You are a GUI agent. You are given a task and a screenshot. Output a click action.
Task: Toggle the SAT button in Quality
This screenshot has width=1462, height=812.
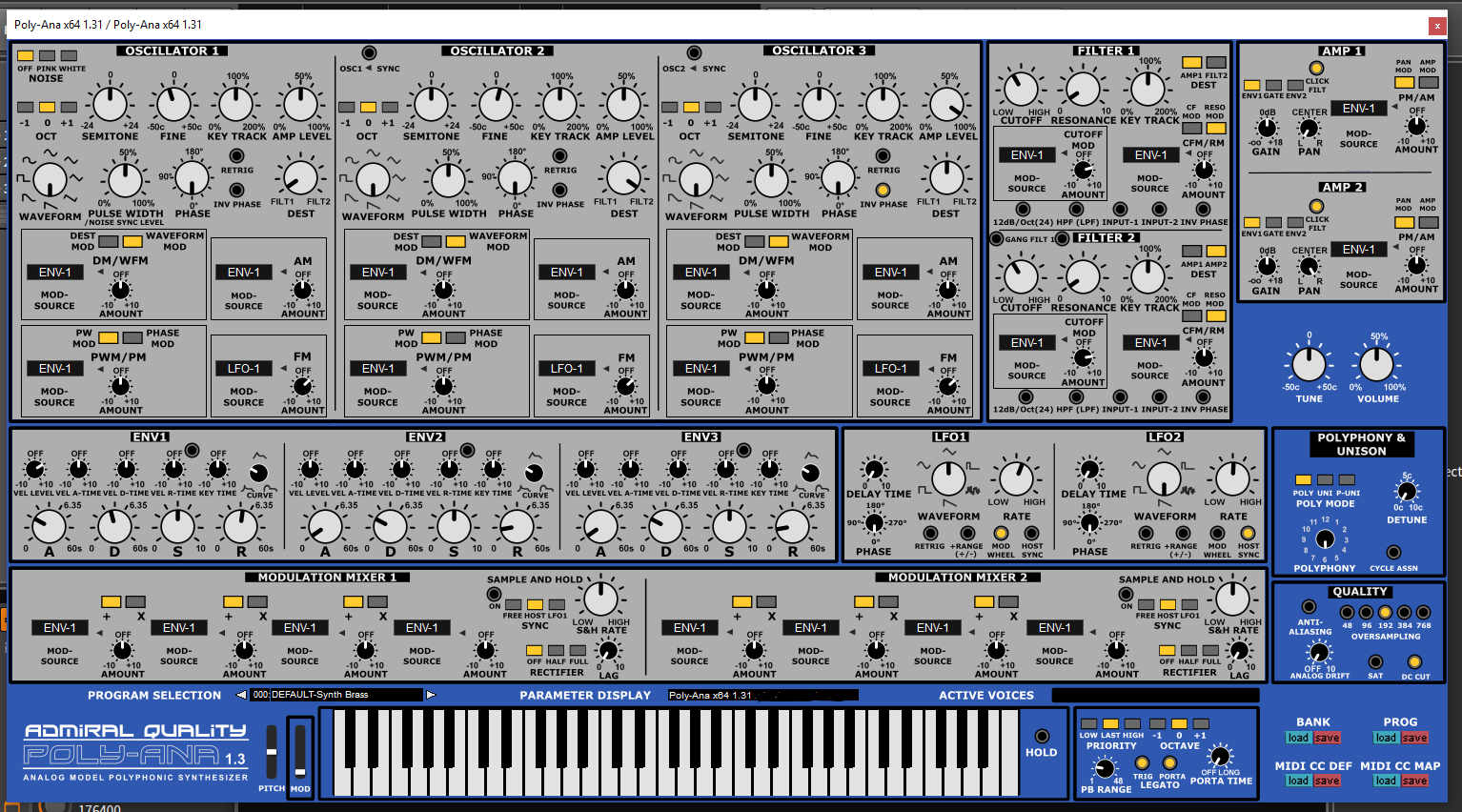click(x=1375, y=661)
